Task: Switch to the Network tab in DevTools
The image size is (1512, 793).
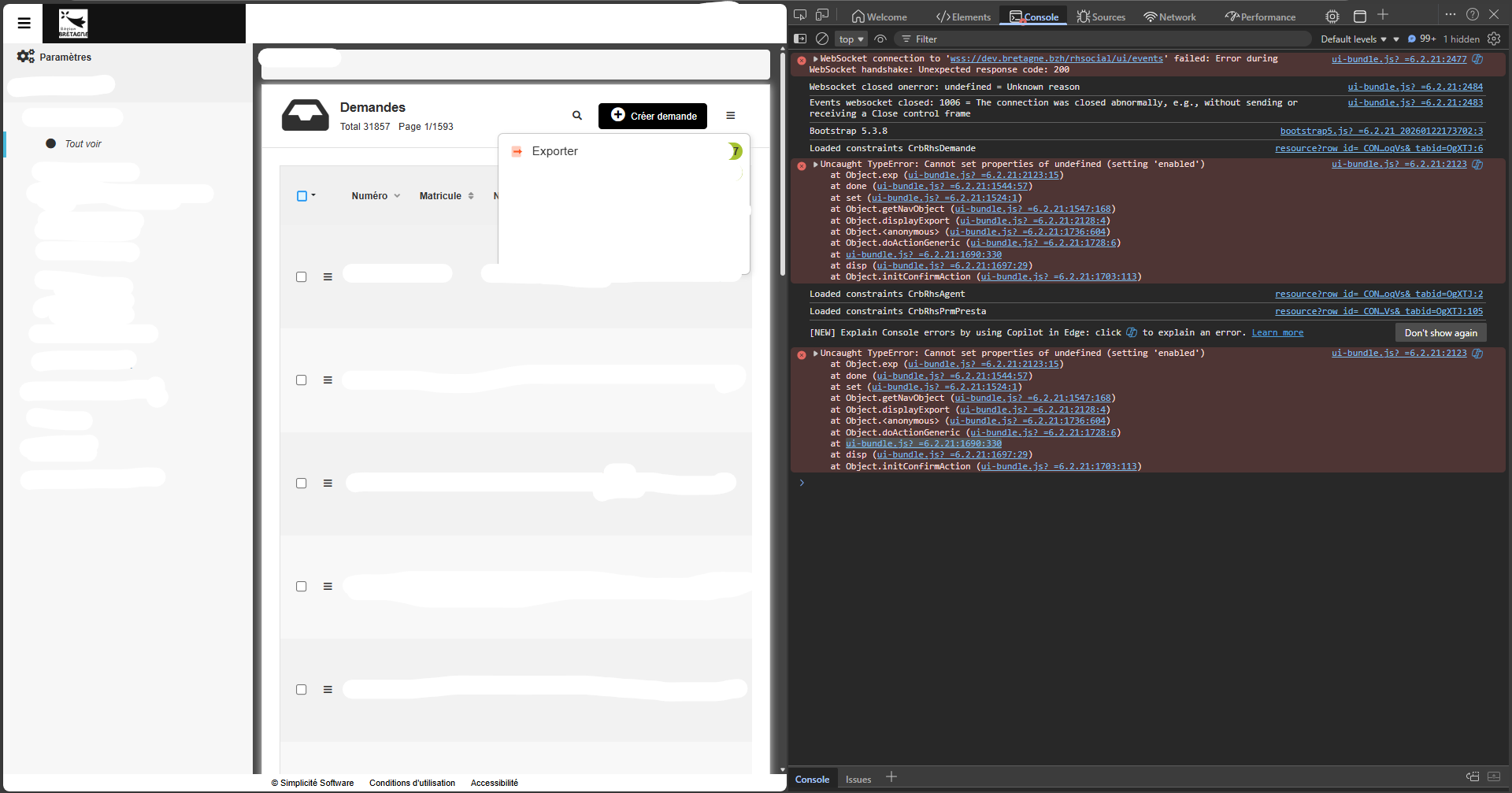Action: click(x=1169, y=17)
